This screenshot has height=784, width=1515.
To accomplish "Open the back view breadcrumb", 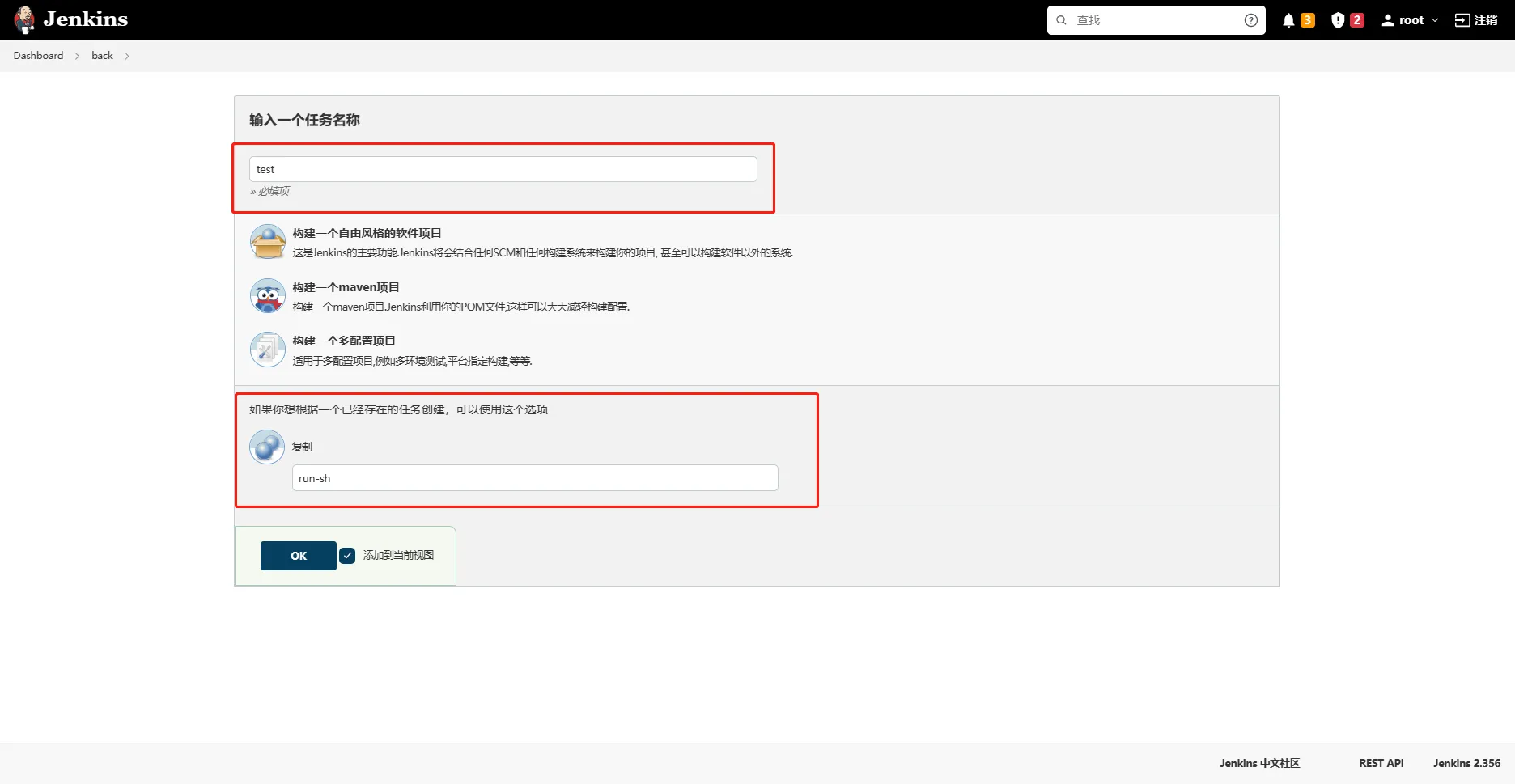I will click(102, 56).
